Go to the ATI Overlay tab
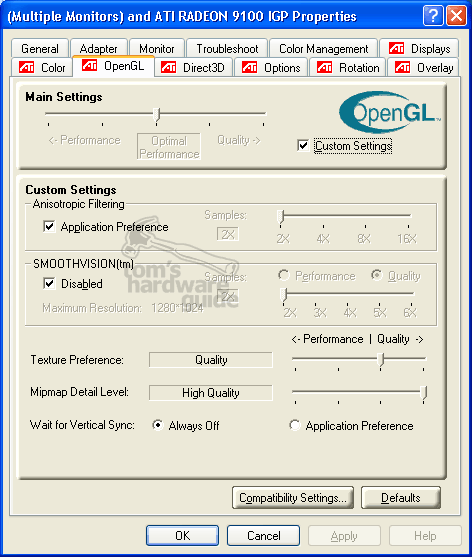 (424, 67)
